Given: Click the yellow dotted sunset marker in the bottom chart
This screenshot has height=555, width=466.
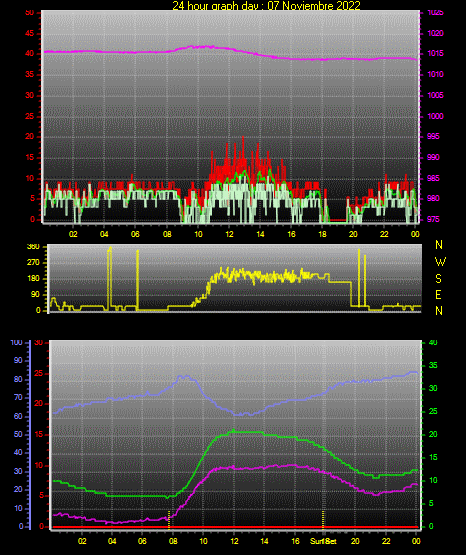Looking at the screenshot, I should point(323,520).
